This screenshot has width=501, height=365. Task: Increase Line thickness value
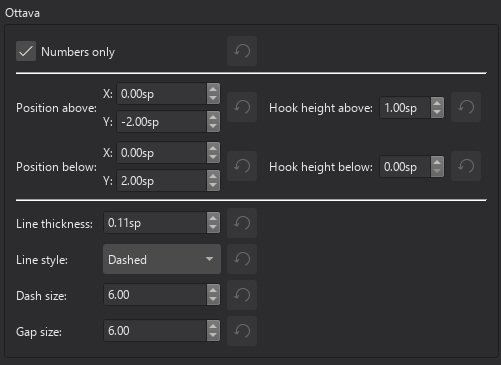pos(213,218)
